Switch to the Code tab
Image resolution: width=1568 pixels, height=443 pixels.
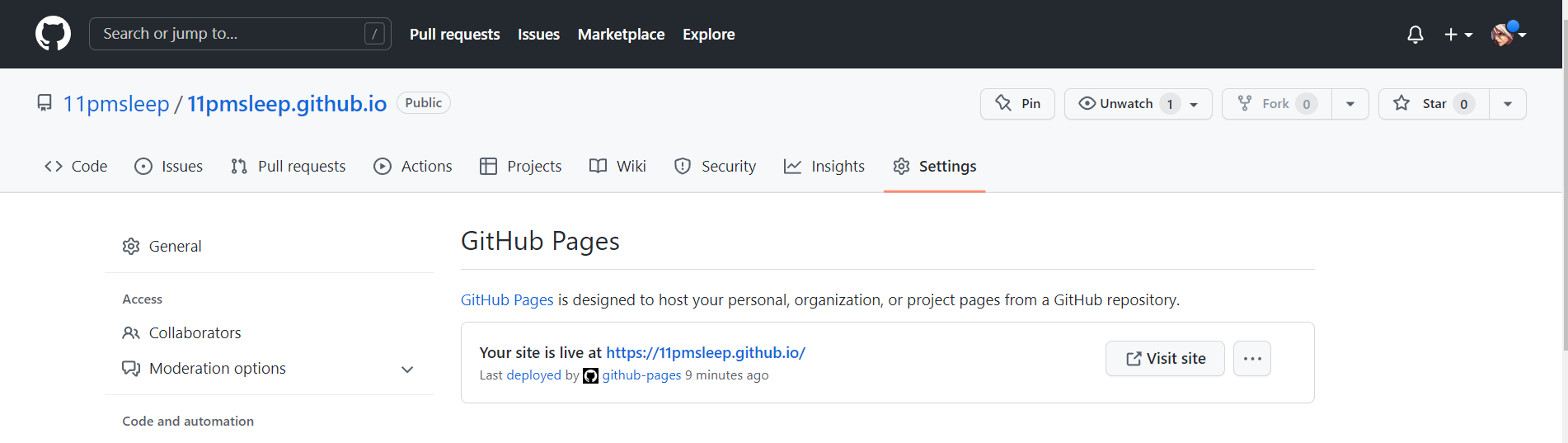[76, 166]
